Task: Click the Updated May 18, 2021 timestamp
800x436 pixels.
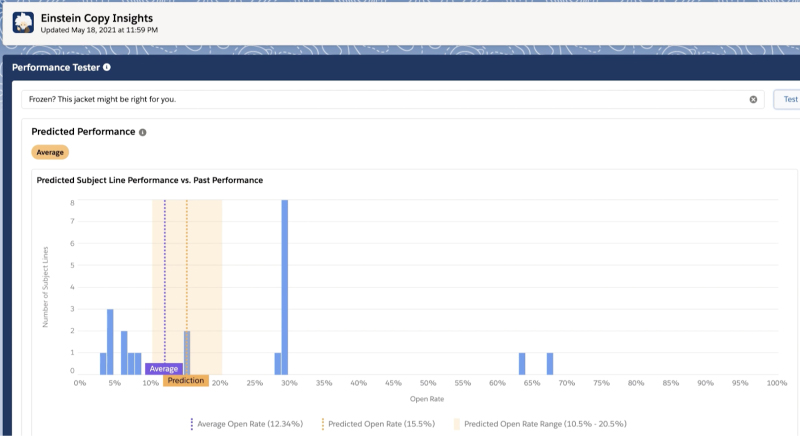Action: coord(99,30)
